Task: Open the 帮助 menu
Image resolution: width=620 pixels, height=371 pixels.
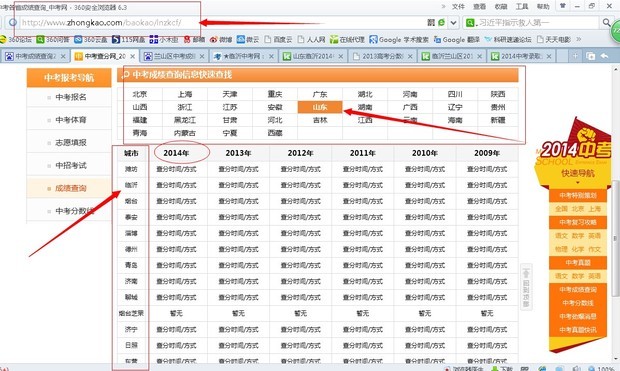Action: pyautogui.click(x=543, y=6)
